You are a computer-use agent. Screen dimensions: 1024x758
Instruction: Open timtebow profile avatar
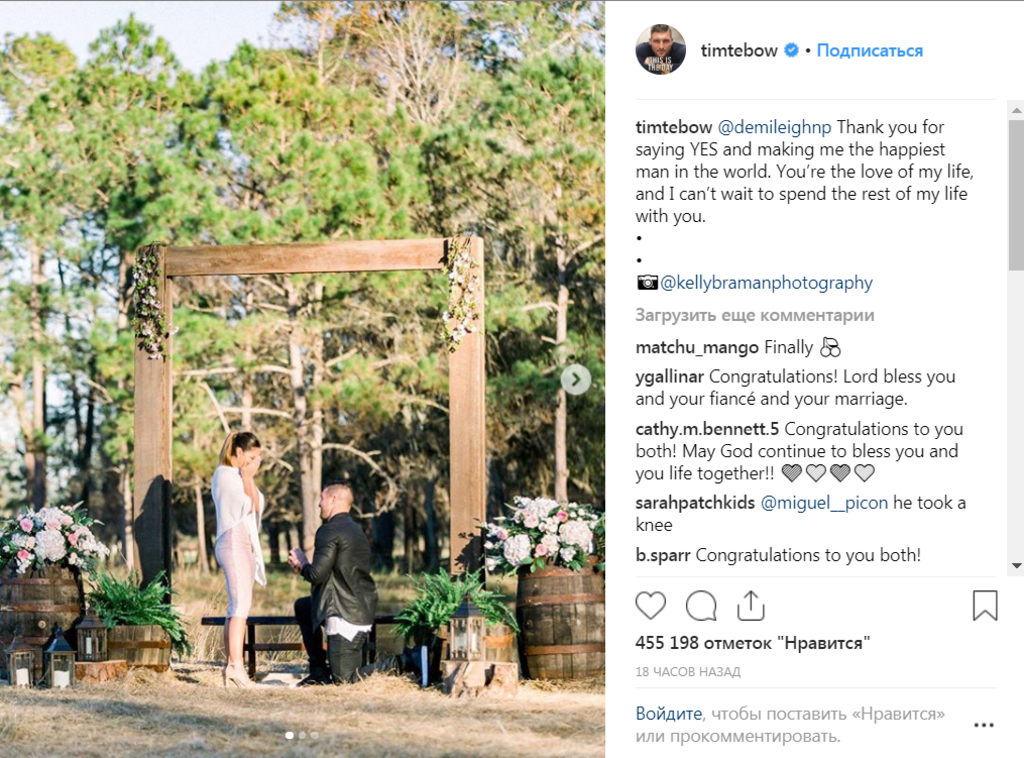(x=660, y=50)
